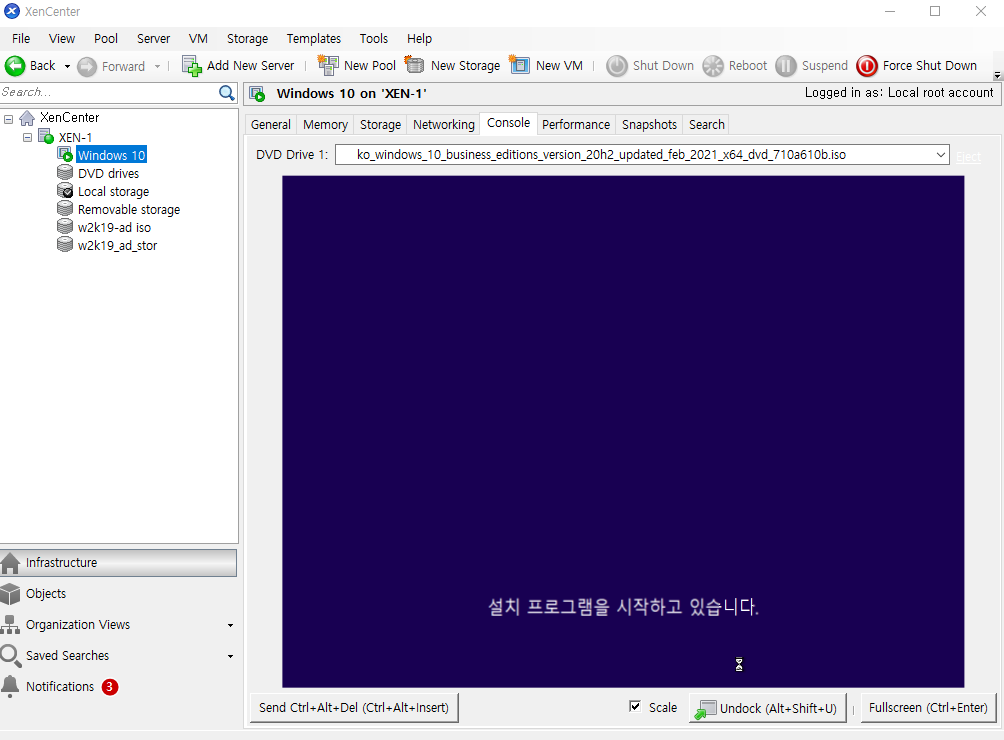
Task: Click the New Pool icon
Action: tap(328, 65)
